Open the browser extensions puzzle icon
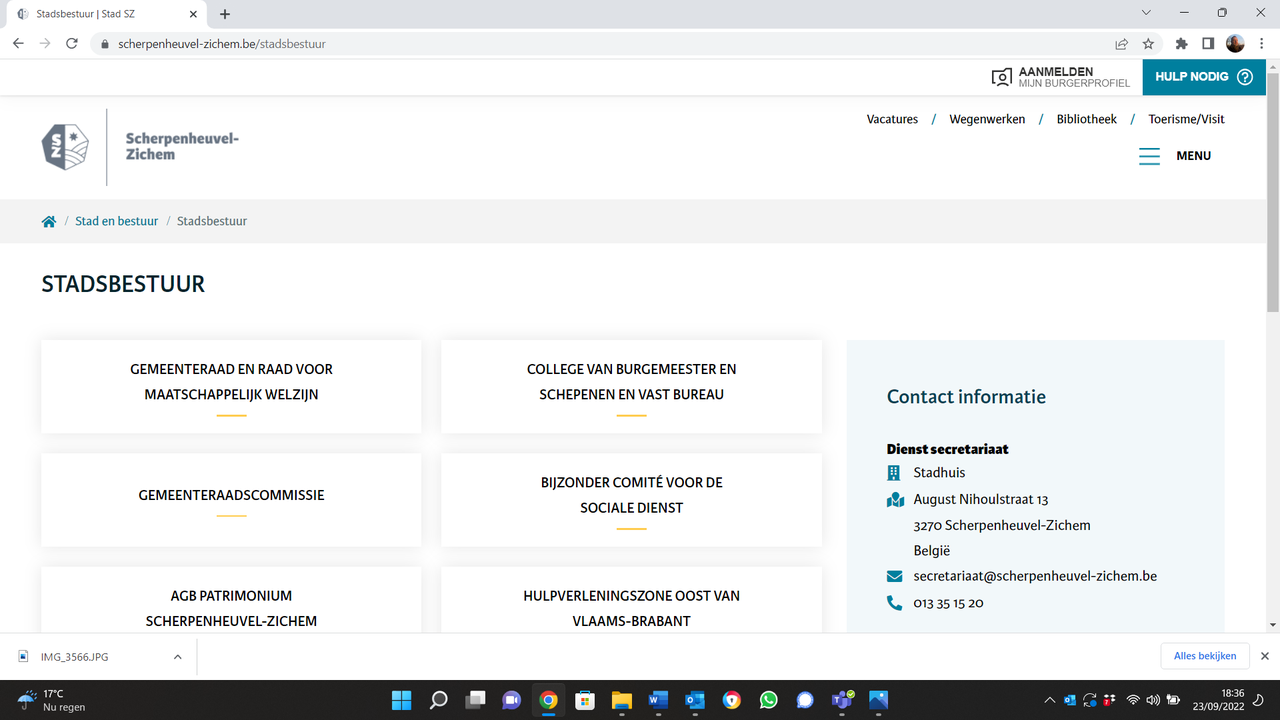 point(1181,44)
